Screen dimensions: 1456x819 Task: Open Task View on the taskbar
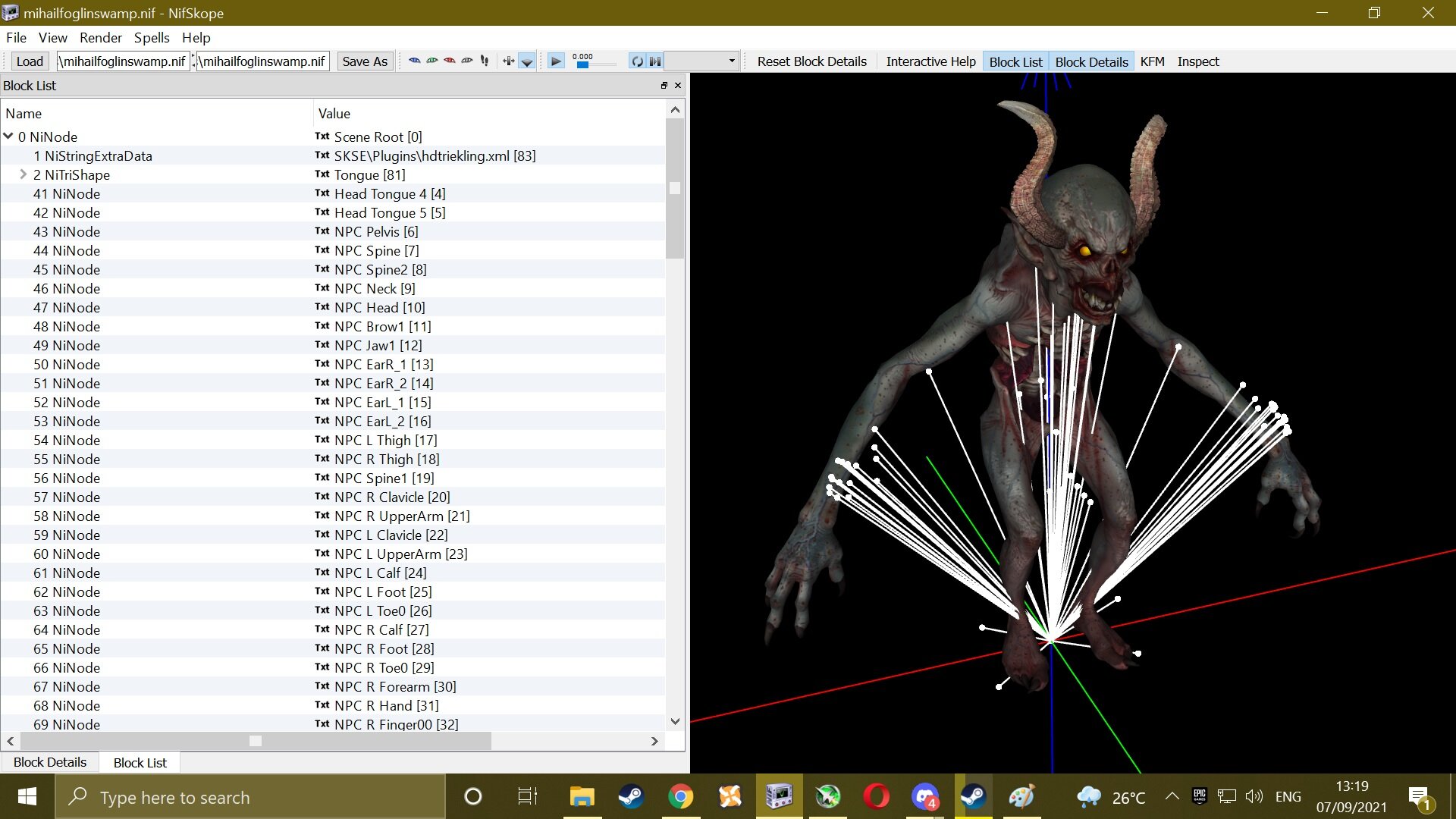(527, 796)
